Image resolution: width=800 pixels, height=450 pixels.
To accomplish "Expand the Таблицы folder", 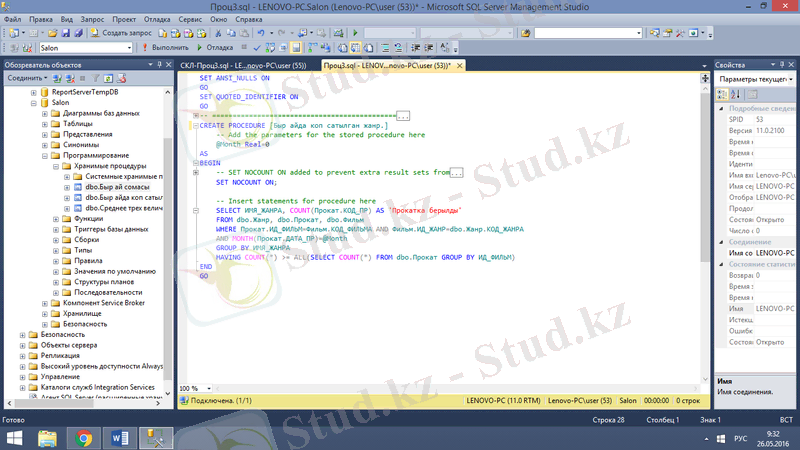I will tap(45, 124).
